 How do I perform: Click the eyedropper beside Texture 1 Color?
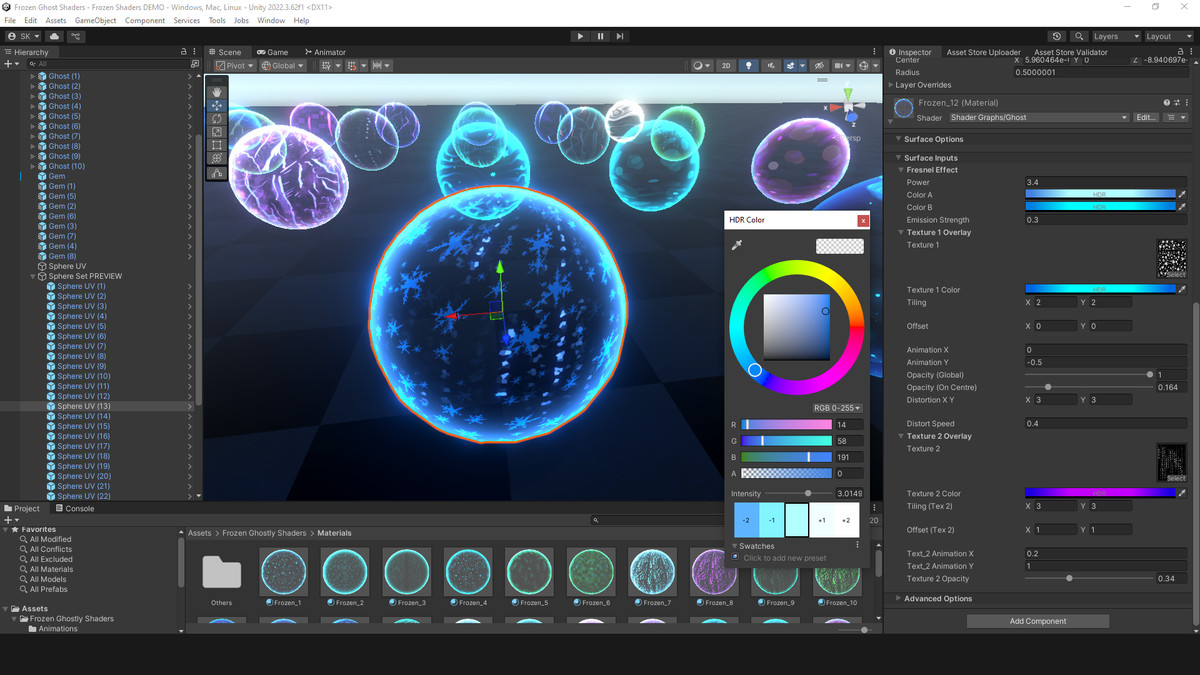tap(1182, 290)
